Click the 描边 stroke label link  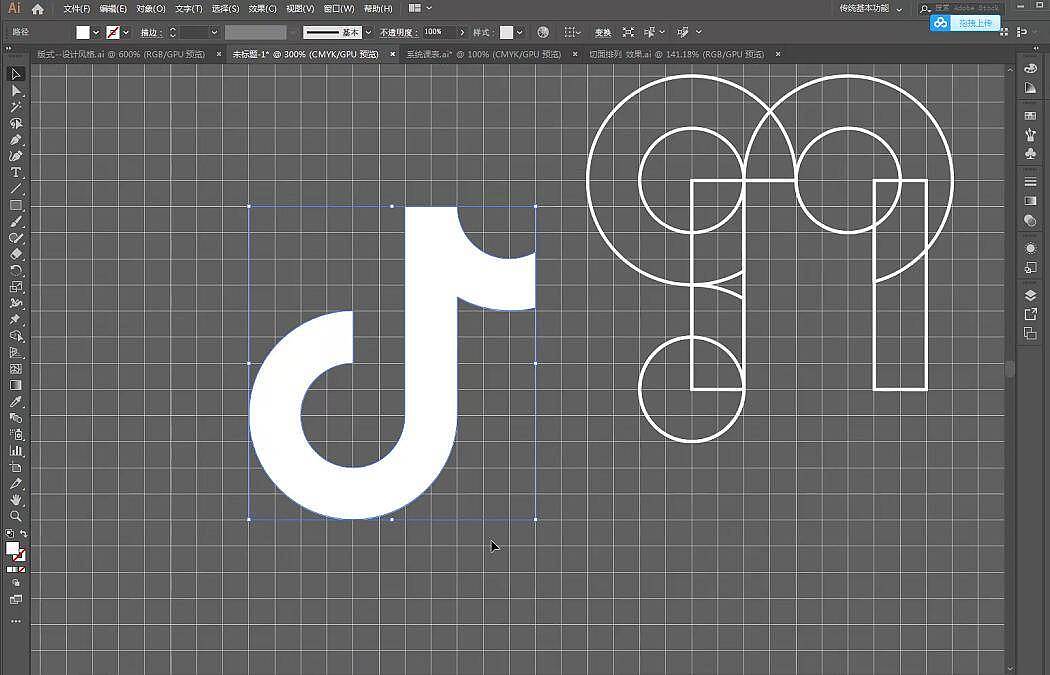click(150, 32)
